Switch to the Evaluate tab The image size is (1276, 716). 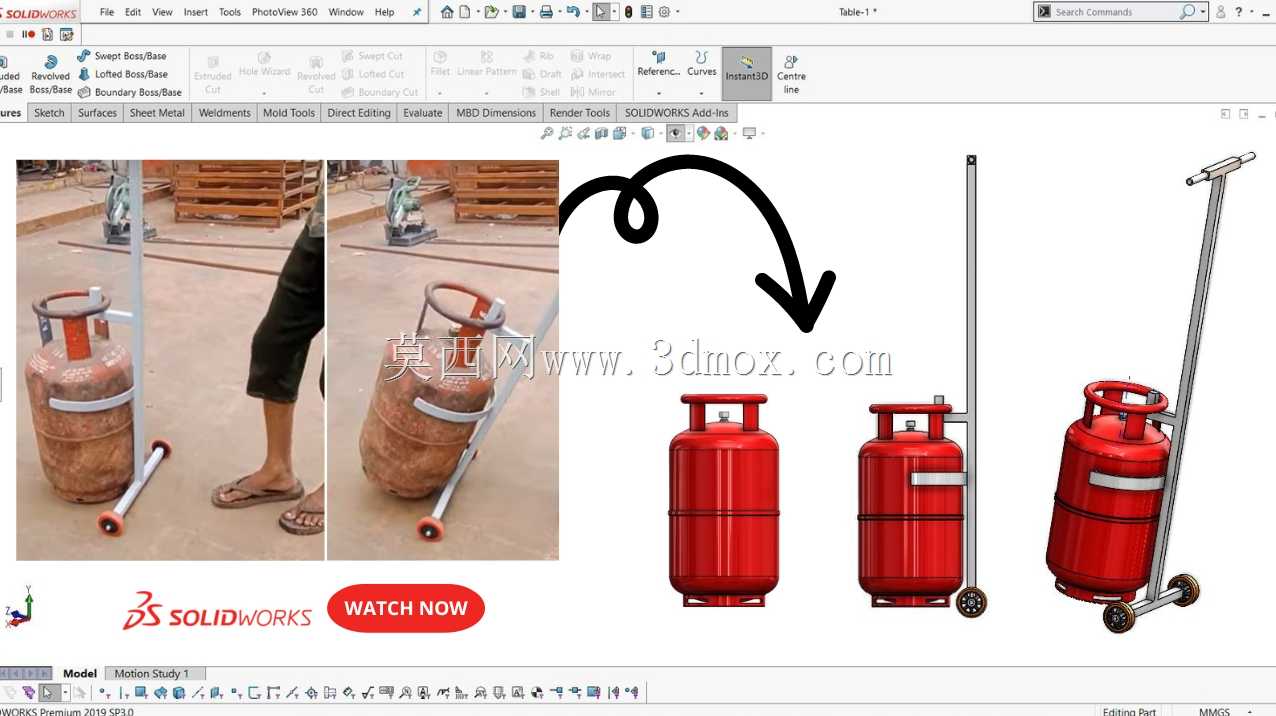click(x=422, y=113)
